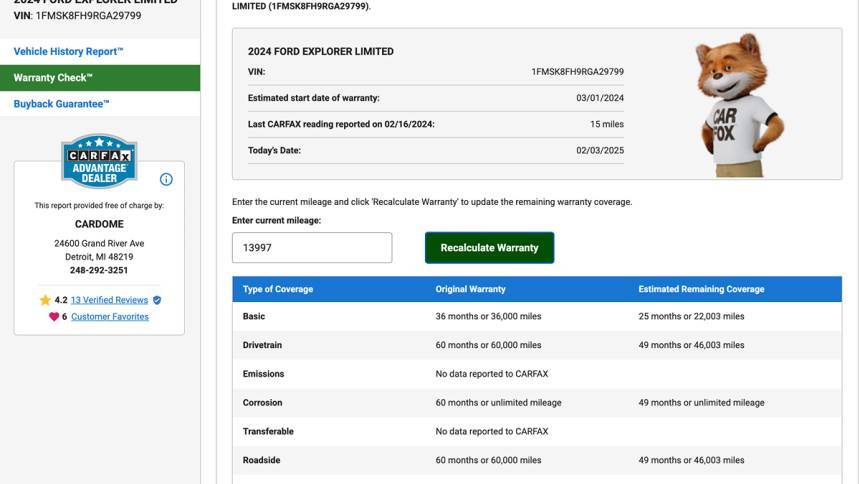Open the 13 Verified Reviews link
Image resolution: width=860 pixels, height=484 pixels.
pos(109,300)
